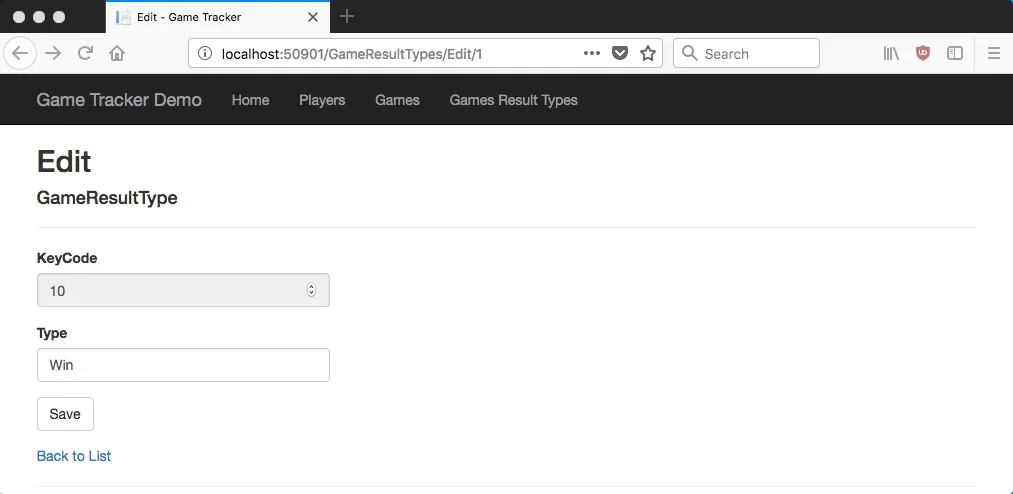Open the Games nav item

coord(397,100)
